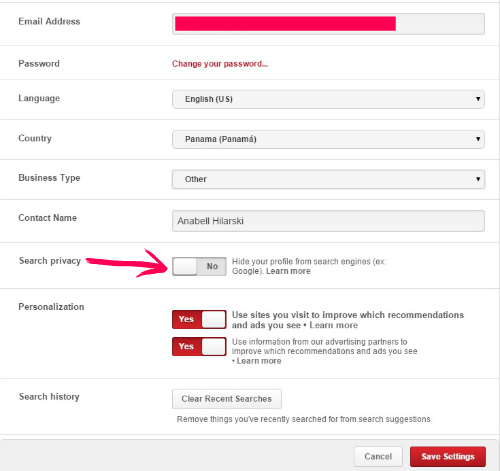The image size is (500, 471).
Task: Click Learn more under search privacy
Action: point(288,271)
